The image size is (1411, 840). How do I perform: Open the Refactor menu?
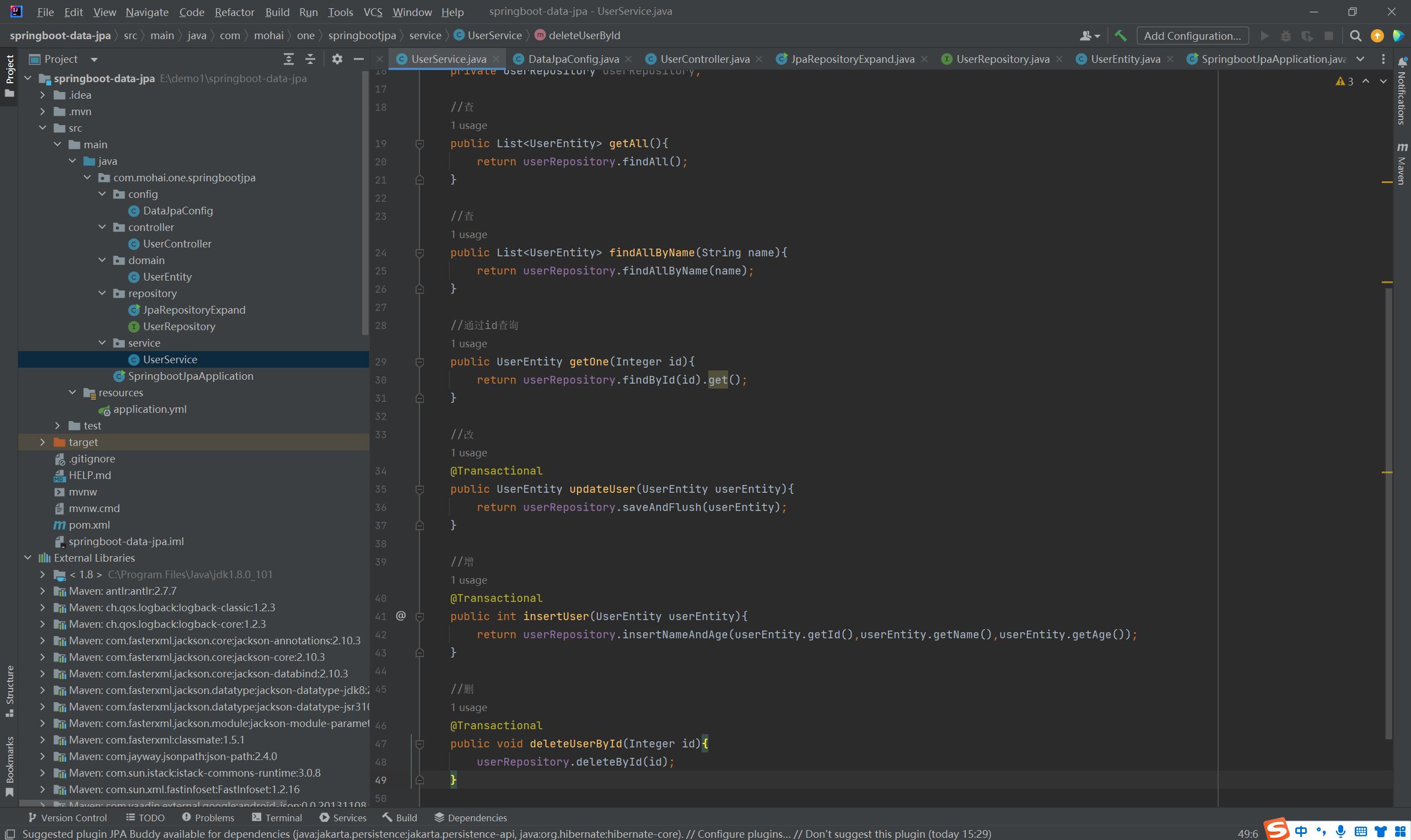point(234,12)
